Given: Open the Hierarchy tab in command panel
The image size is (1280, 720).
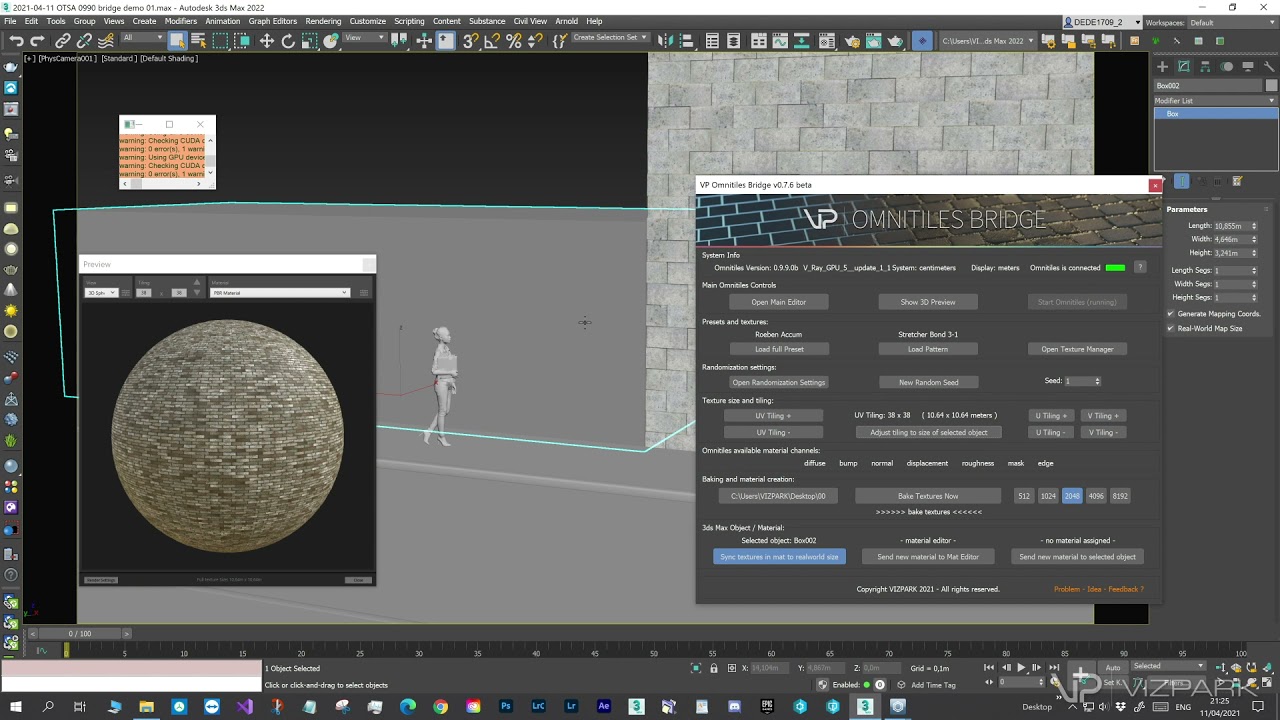Looking at the screenshot, I should click(x=1205, y=66).
